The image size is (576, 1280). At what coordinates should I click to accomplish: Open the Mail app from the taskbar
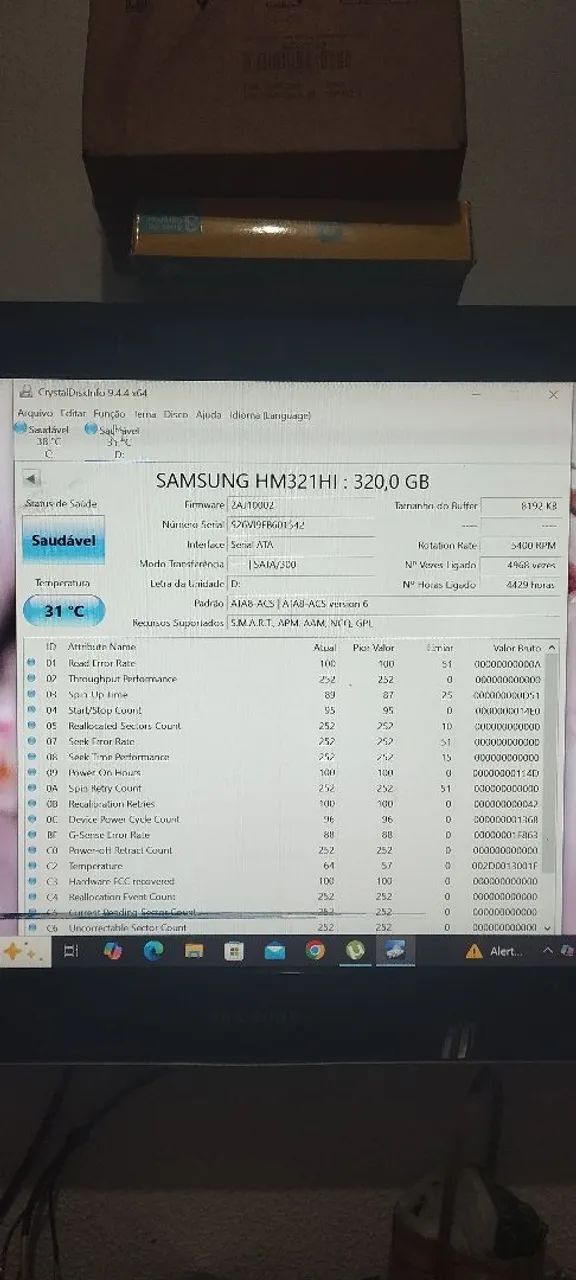coord(275,952)
